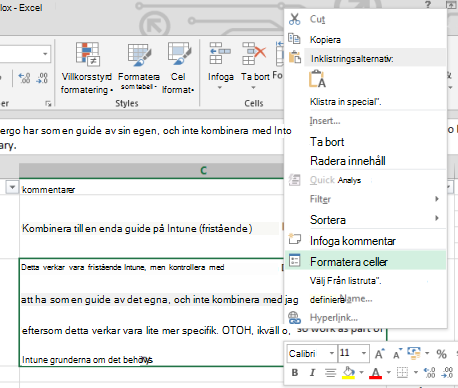Viewport: 458px width, 388px height.
Task: Decrease font size in the mini toolbar
Action: [x=397, y=353]
